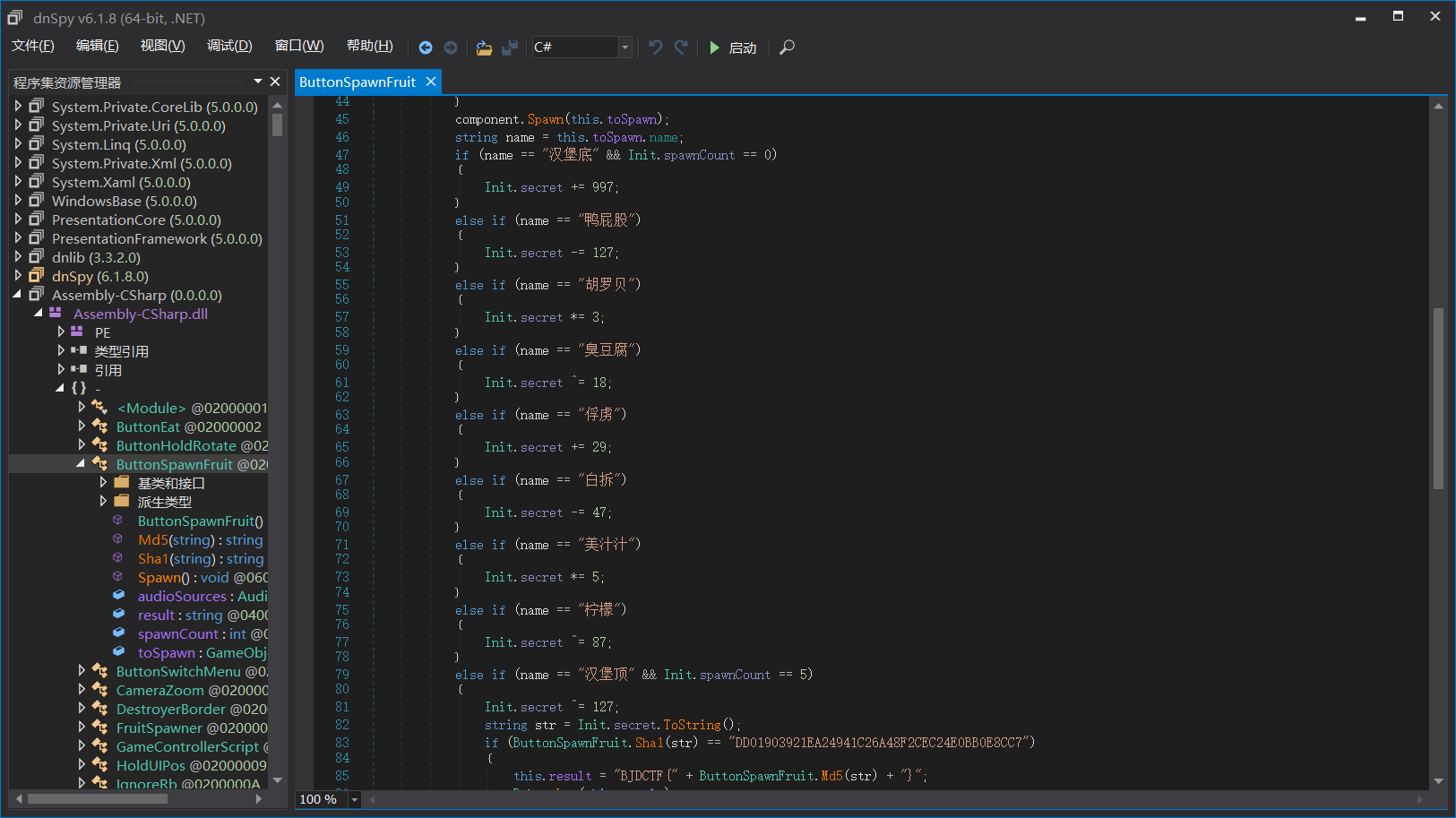Click the redo toolbar icon
The width and height of the screenshot is (1456, 818).
[681, 47]
